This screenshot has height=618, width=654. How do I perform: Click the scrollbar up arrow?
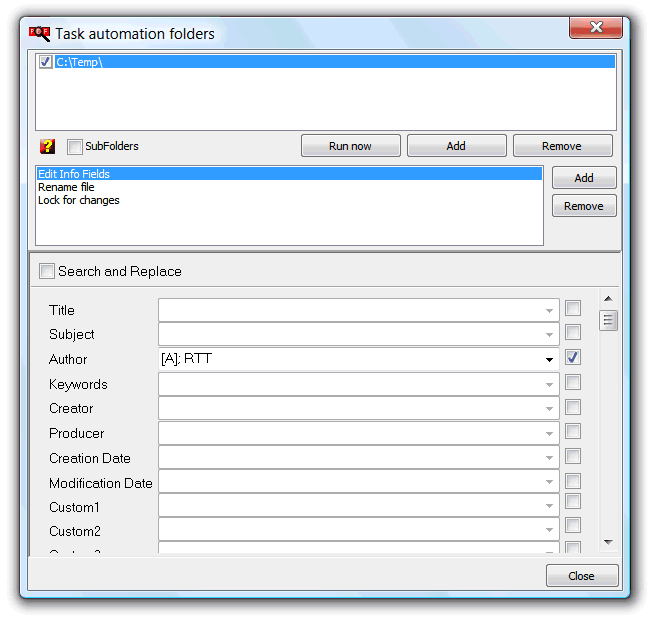tap(608, 299)
